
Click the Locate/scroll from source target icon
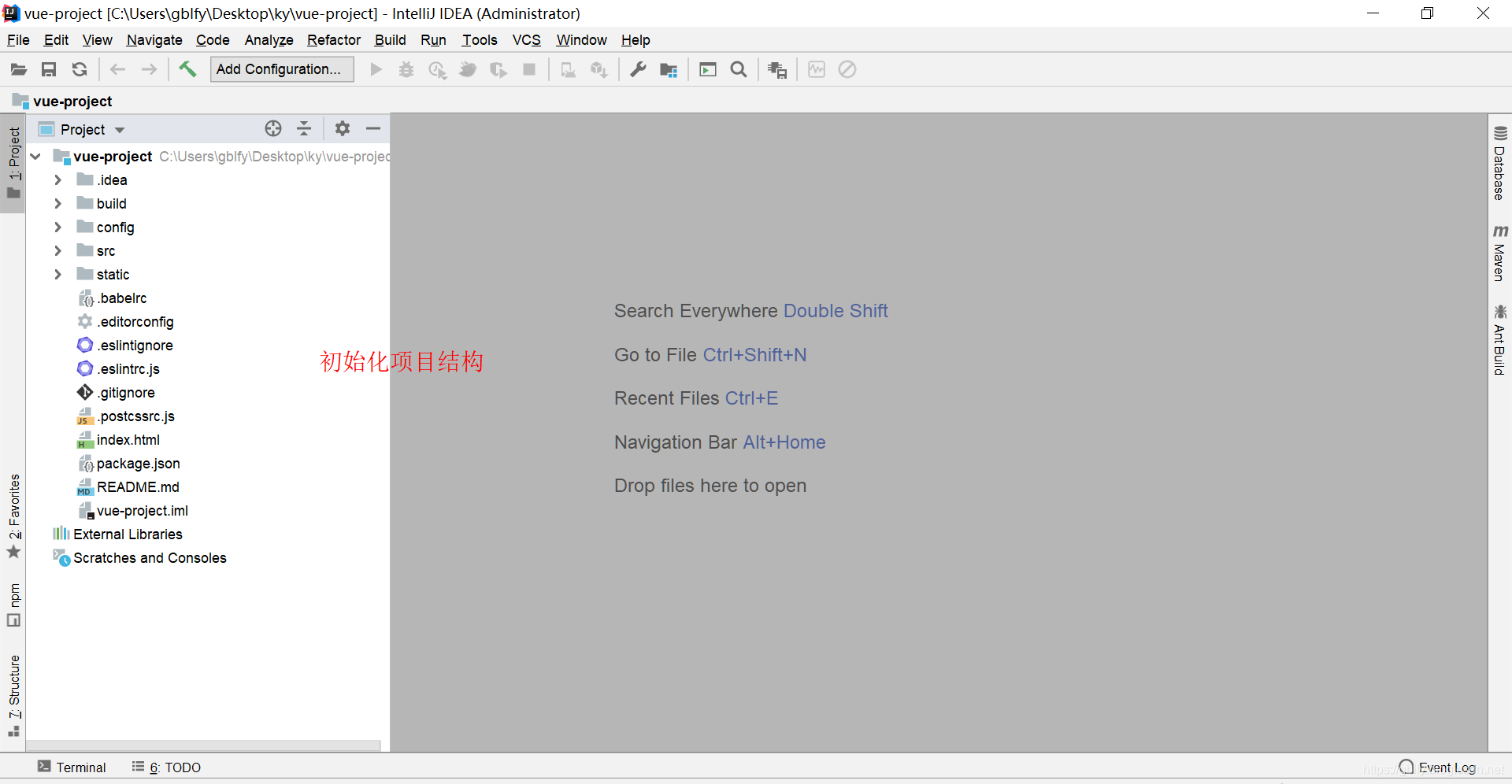(x=273, y=129)
